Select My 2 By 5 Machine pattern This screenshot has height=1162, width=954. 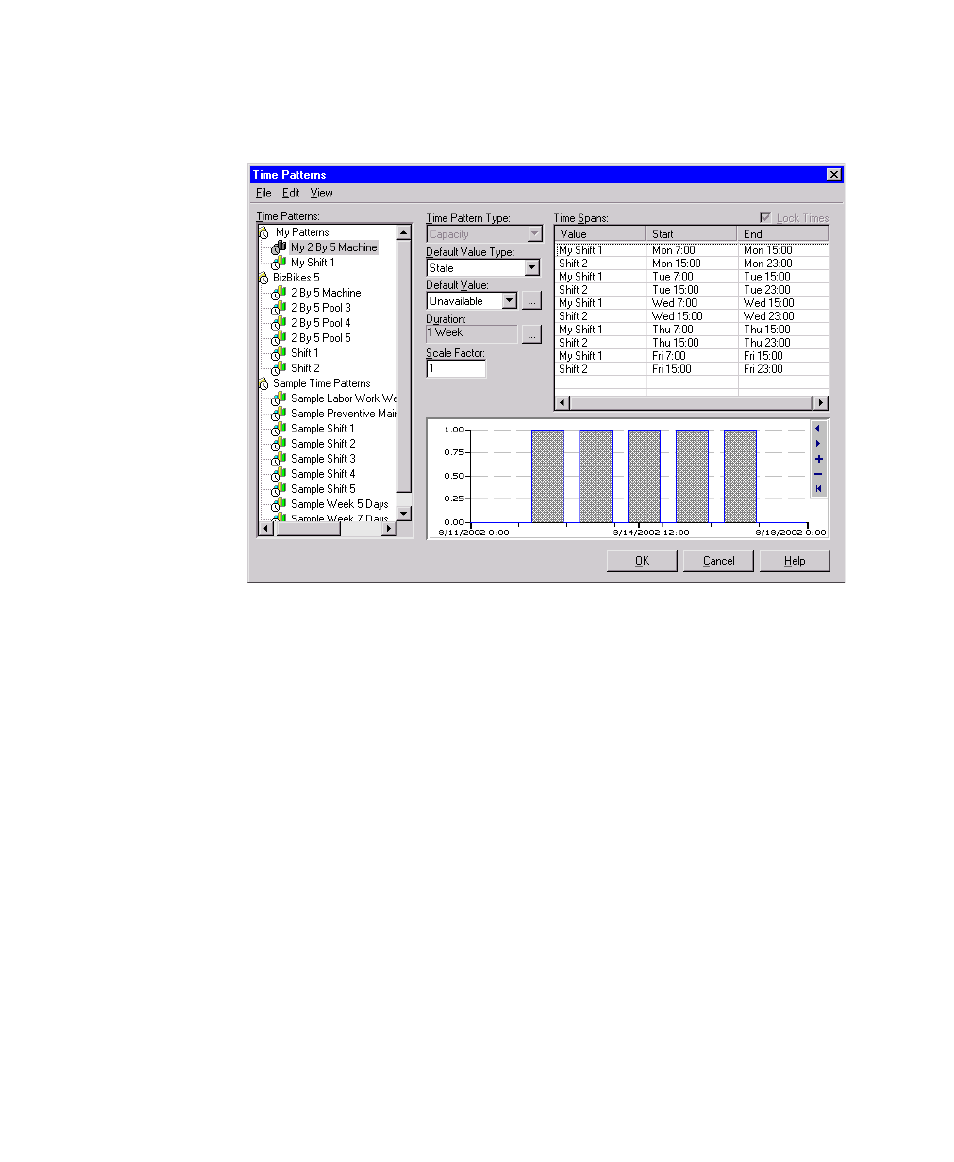pos(334,248)
